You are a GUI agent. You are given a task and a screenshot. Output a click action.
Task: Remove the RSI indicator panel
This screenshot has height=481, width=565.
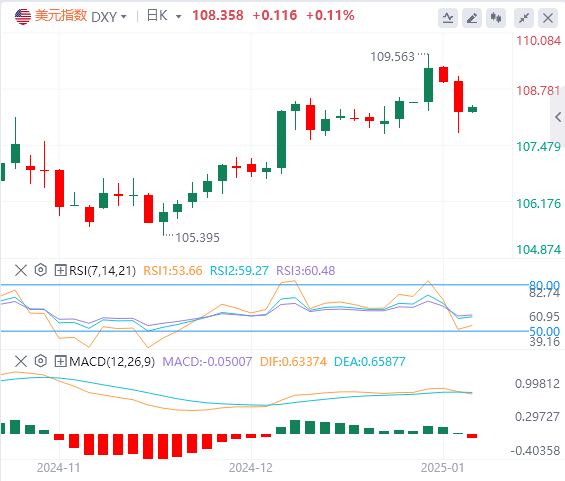pos(21,270)
